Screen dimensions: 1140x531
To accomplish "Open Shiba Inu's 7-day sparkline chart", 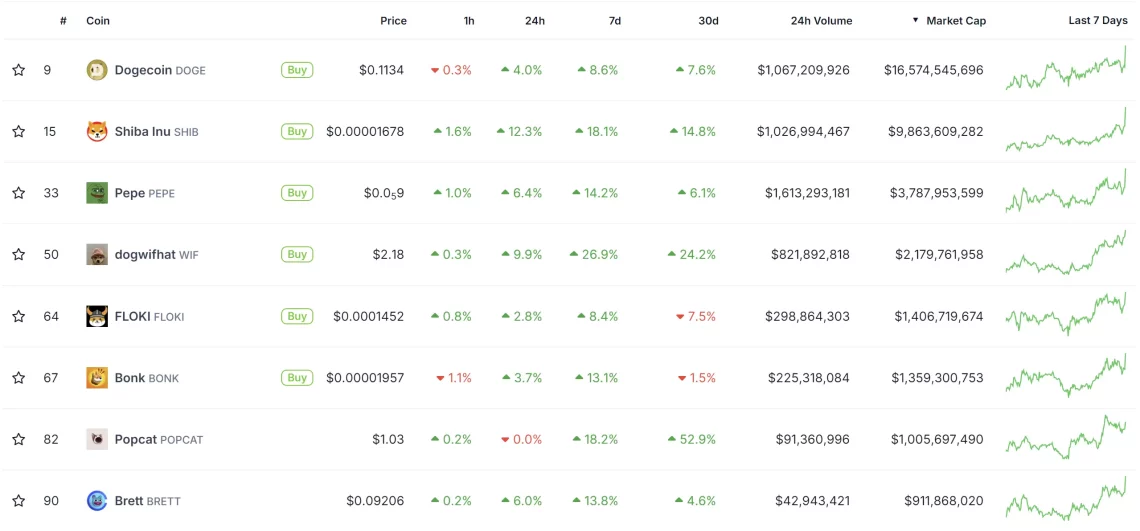I will (x=1066, y=130).
